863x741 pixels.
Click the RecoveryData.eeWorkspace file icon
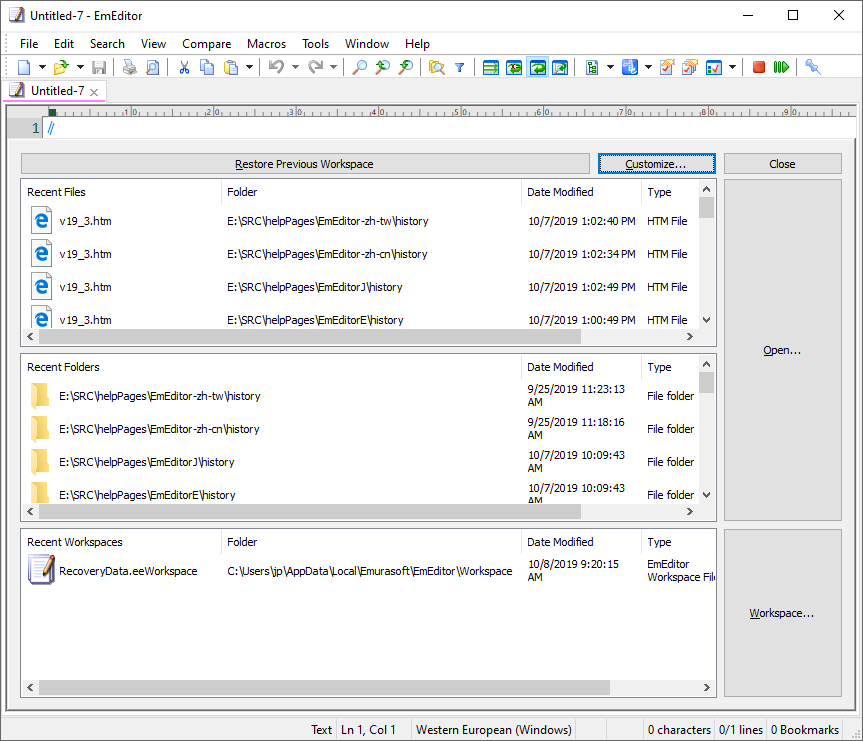(x=41, y=570)
